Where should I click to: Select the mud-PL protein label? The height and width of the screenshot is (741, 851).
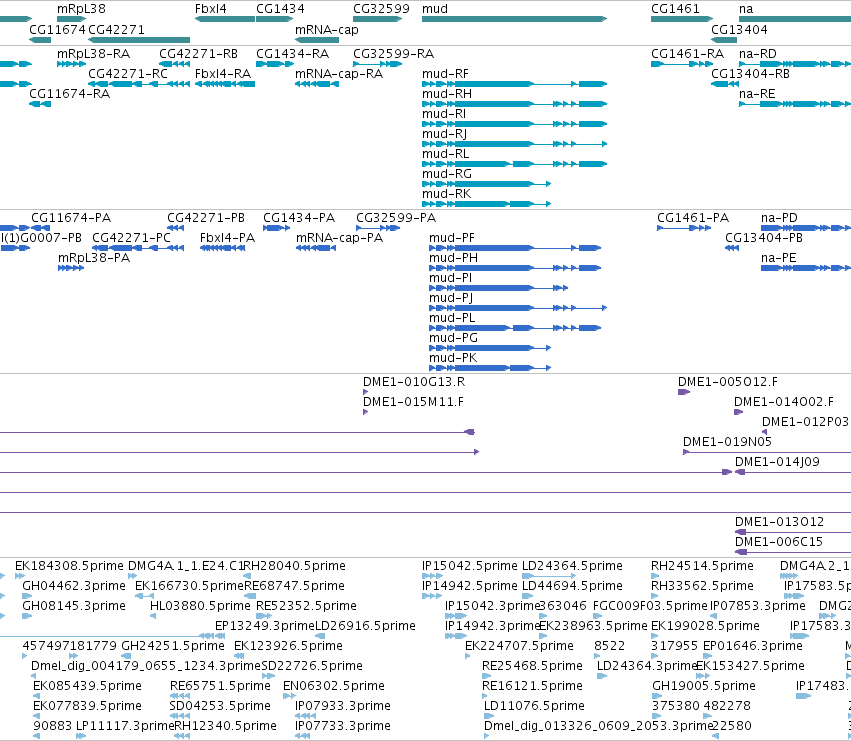[452, 318]
